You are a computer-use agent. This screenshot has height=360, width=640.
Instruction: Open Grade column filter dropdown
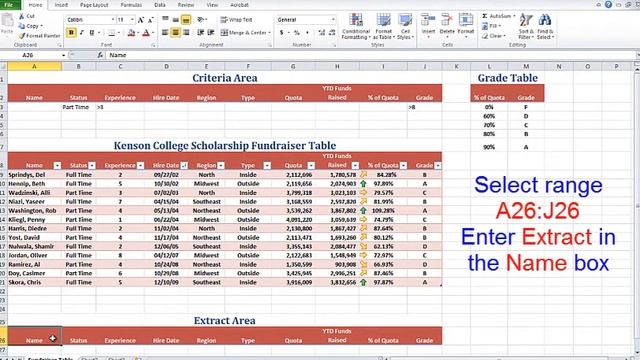pyautogui.click(x=438, y=165)
